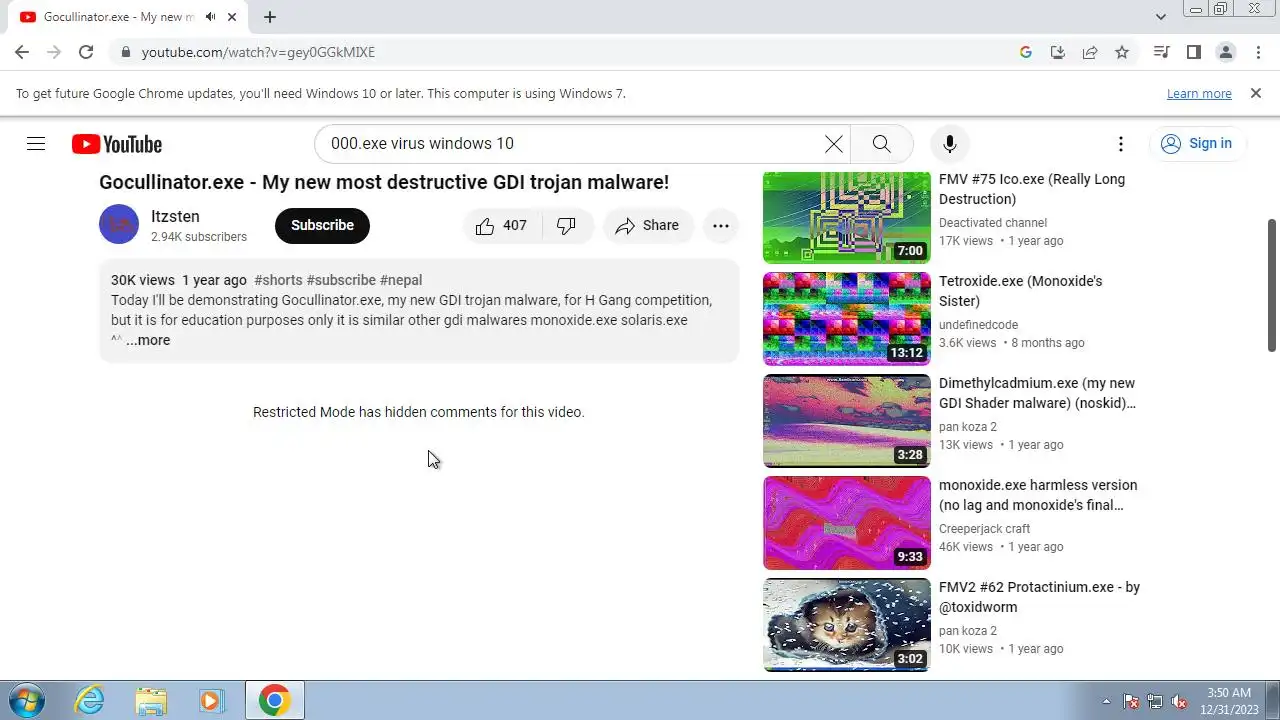Open the volume tray icon
1280x720 pixels.
pyautogui.click(x=1179, y=701)
